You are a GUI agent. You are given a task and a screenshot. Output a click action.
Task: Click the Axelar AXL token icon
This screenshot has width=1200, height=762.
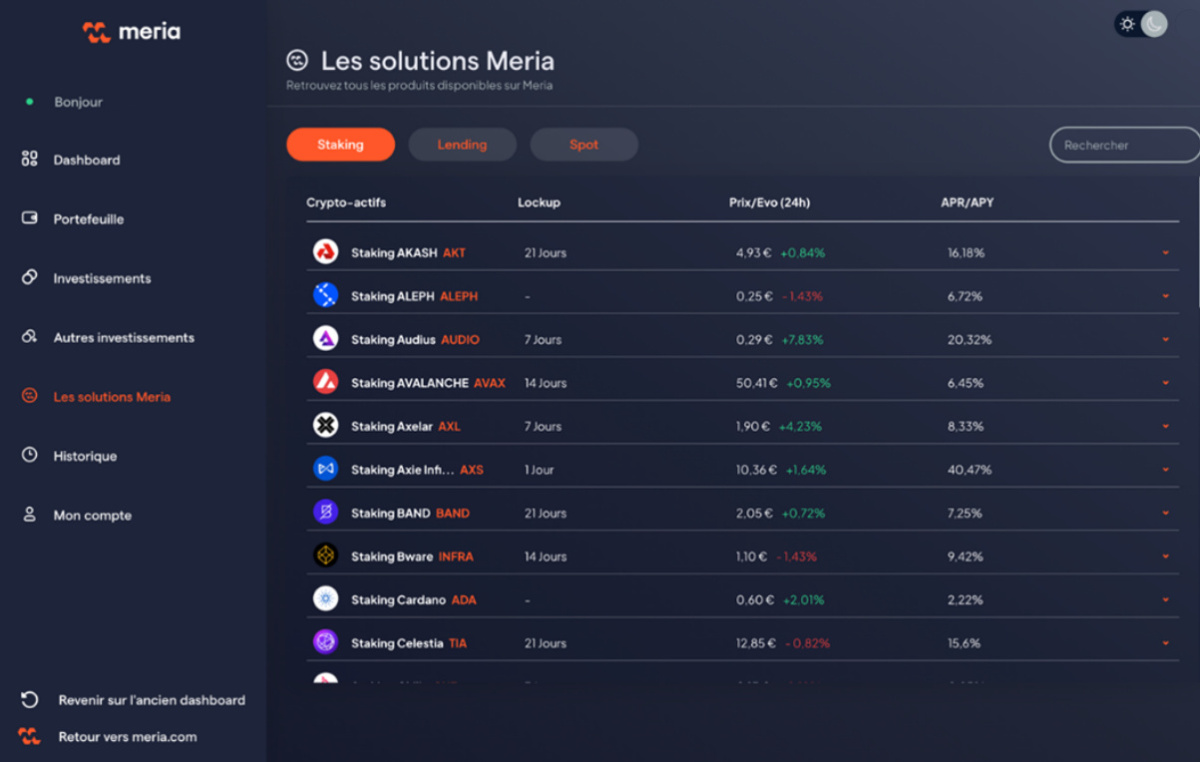point(325,425)
